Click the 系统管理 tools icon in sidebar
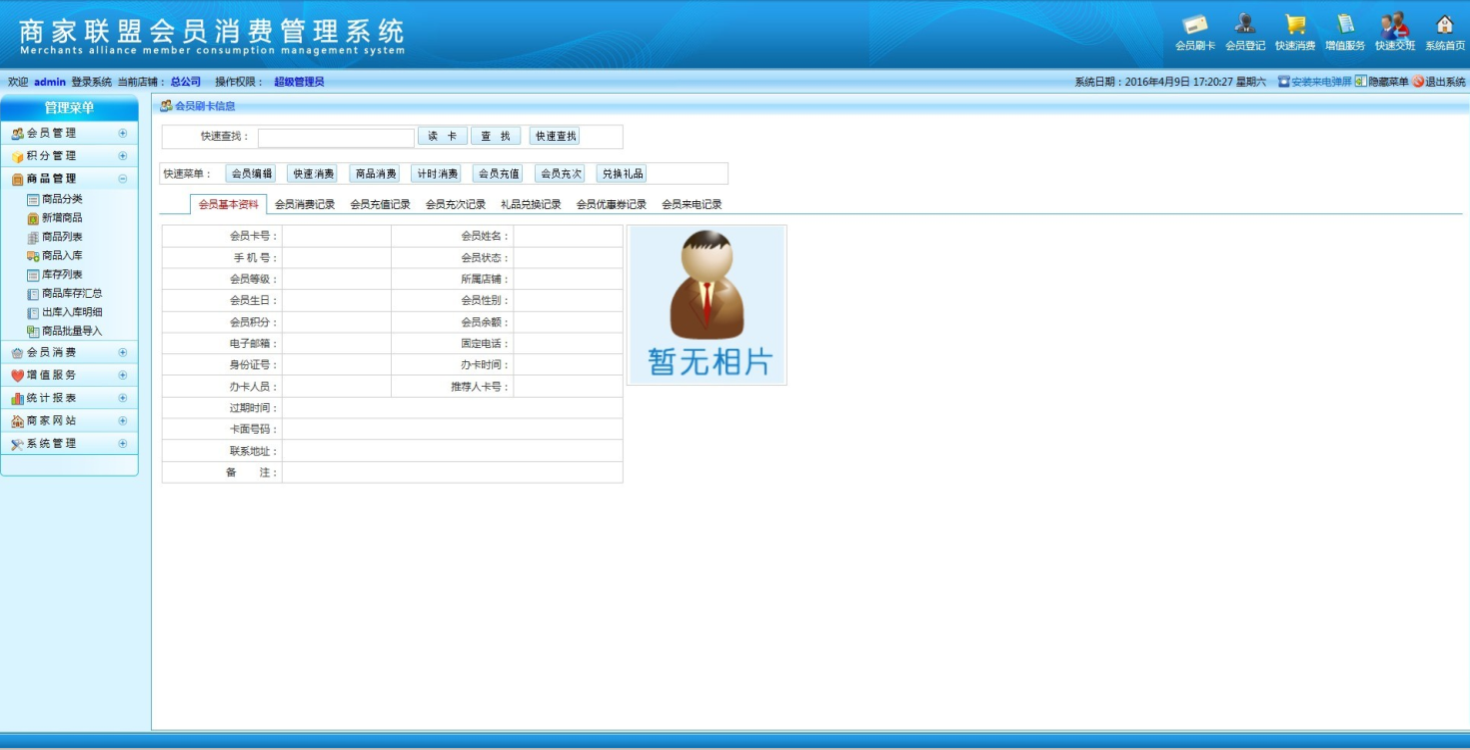 tap(17, 444)
